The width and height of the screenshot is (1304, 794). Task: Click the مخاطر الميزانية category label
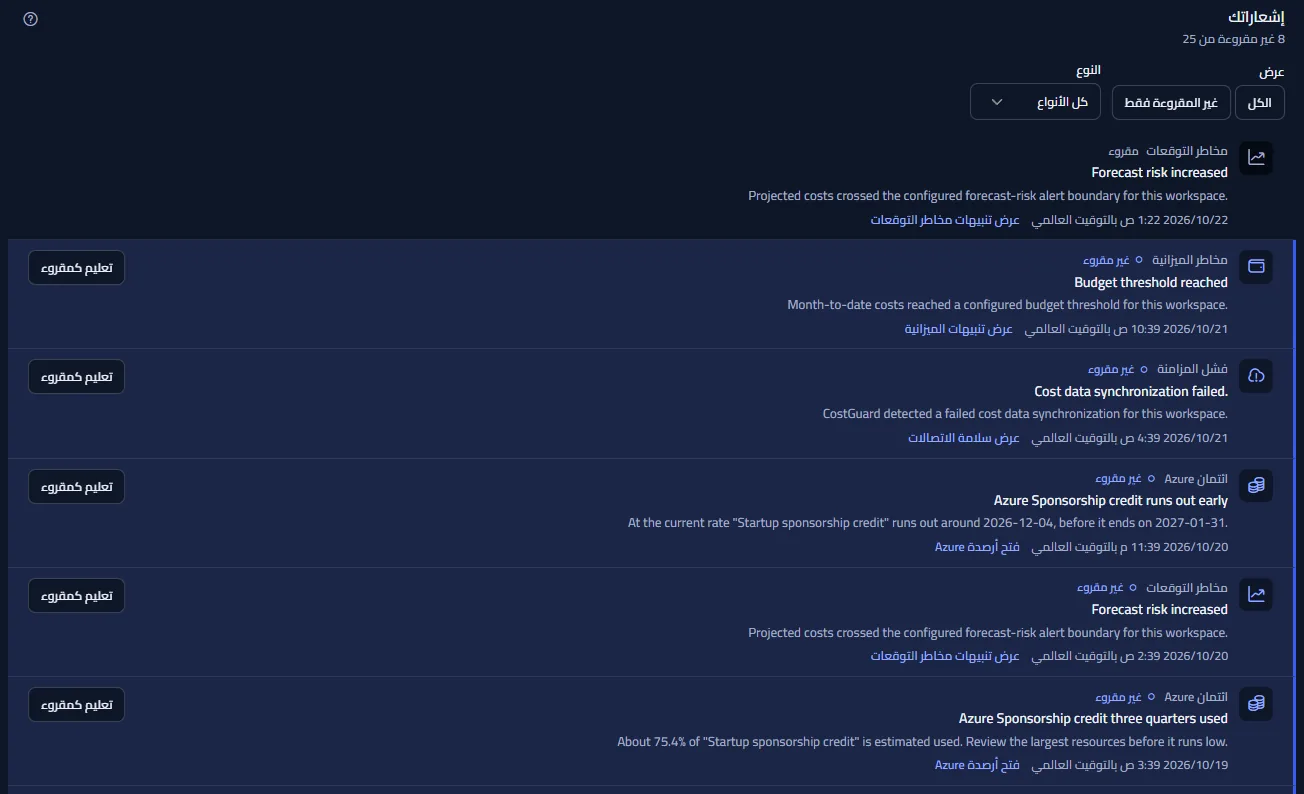coord(1190,260)
